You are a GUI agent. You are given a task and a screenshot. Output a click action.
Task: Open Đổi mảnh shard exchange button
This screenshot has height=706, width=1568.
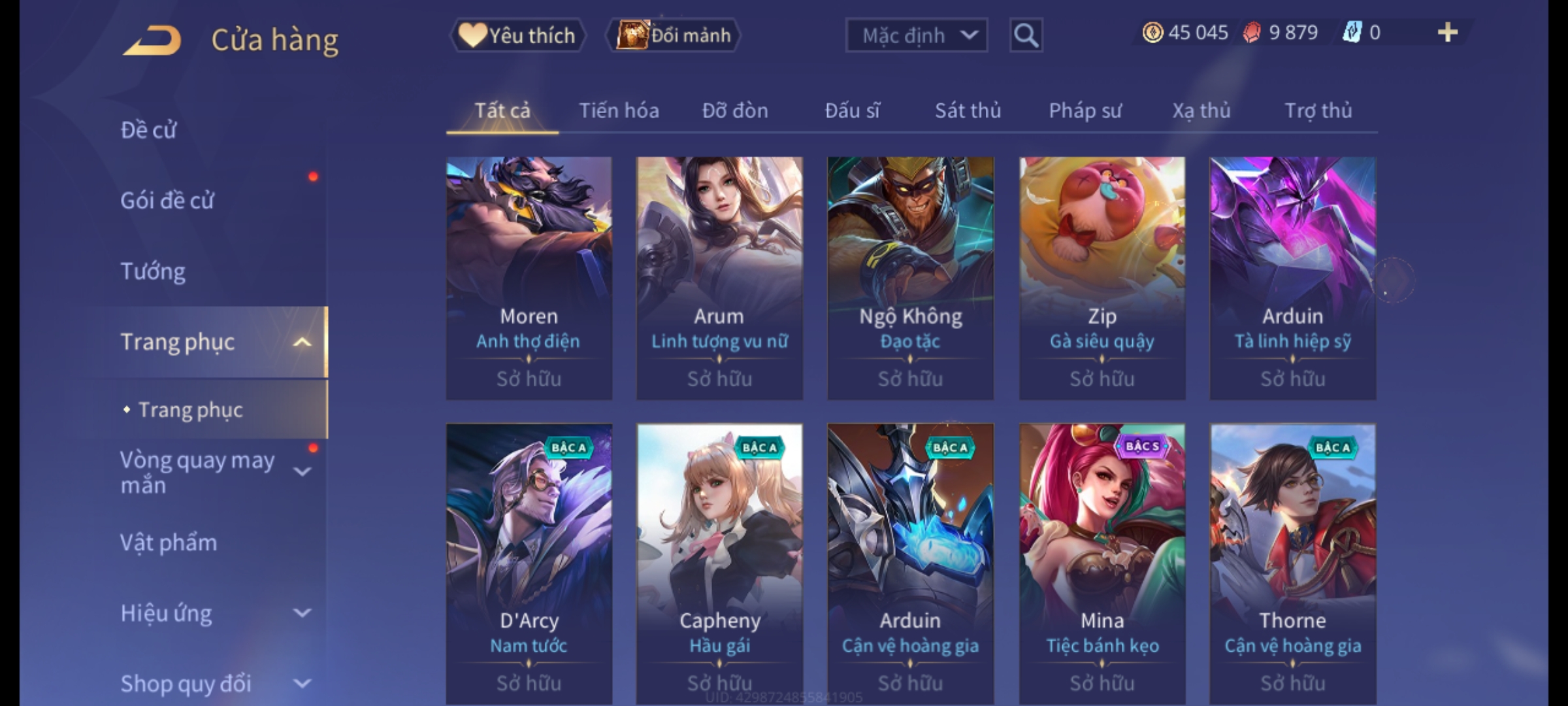(674, 35)
